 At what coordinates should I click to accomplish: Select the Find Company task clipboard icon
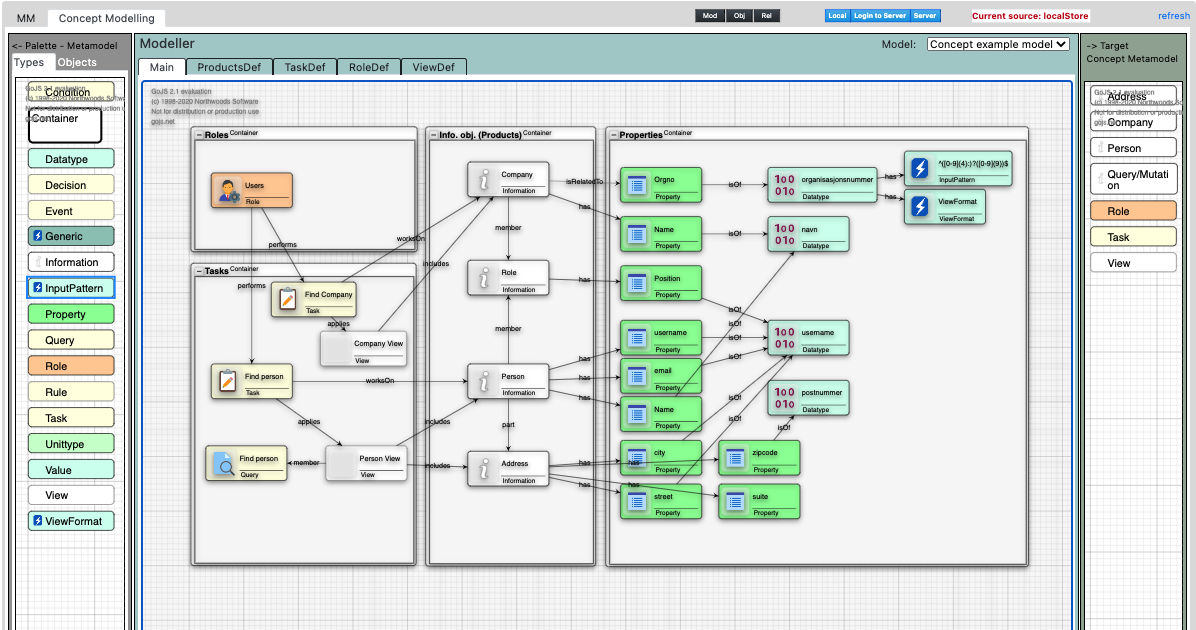pyautogui.click(x=288, y=299)
